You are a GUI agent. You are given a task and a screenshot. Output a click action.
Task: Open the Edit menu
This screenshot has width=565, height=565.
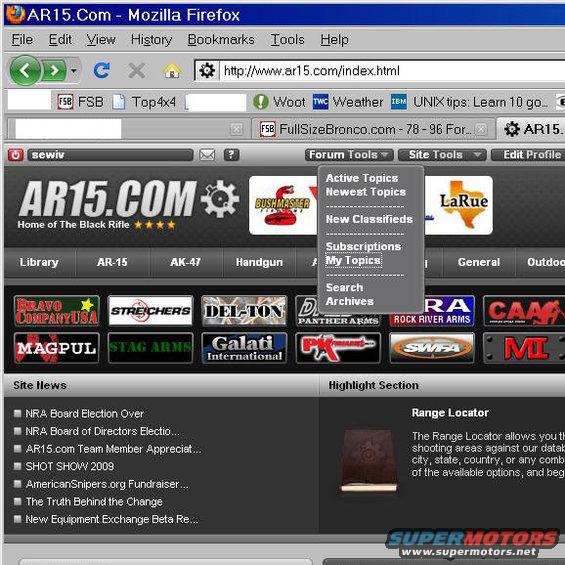pyautogui.click(x=60, y=39)
